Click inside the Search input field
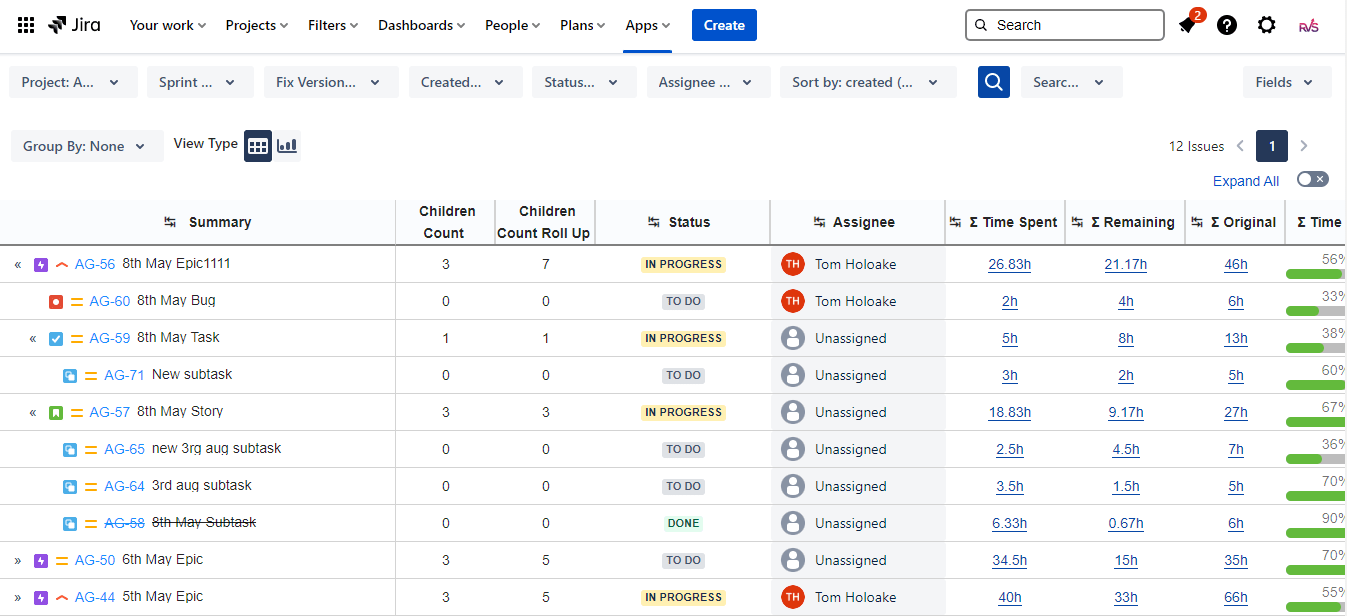 tap(1064, 24)
